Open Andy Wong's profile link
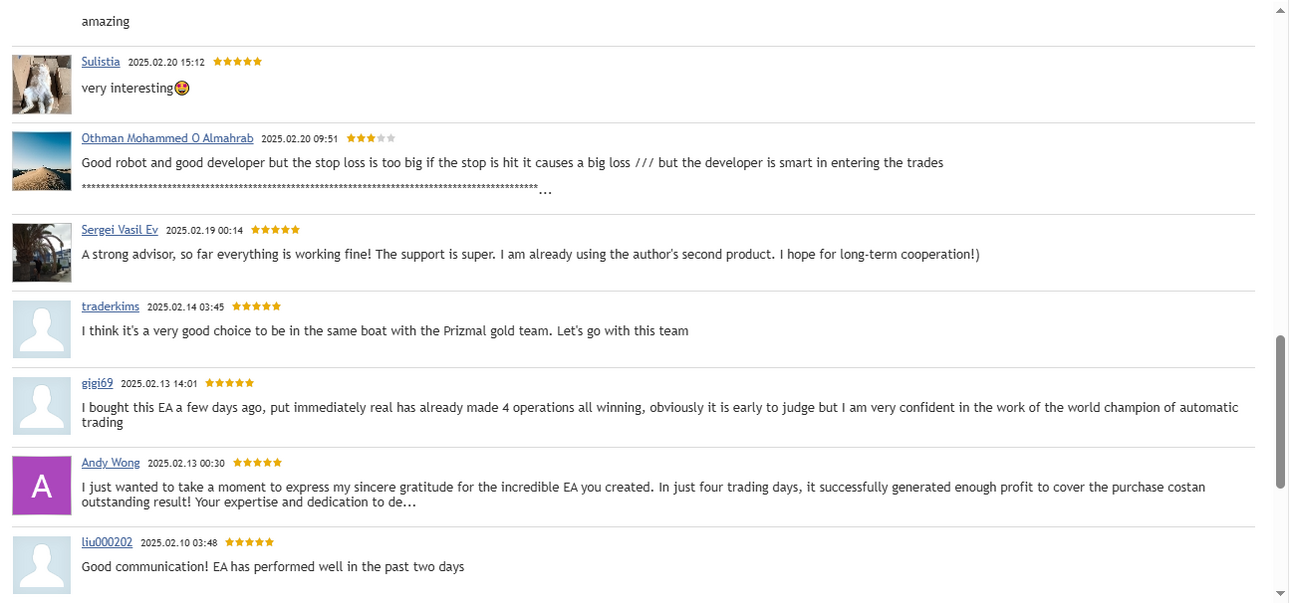Viewport: 1290px width, 603px height. point(111,463)
